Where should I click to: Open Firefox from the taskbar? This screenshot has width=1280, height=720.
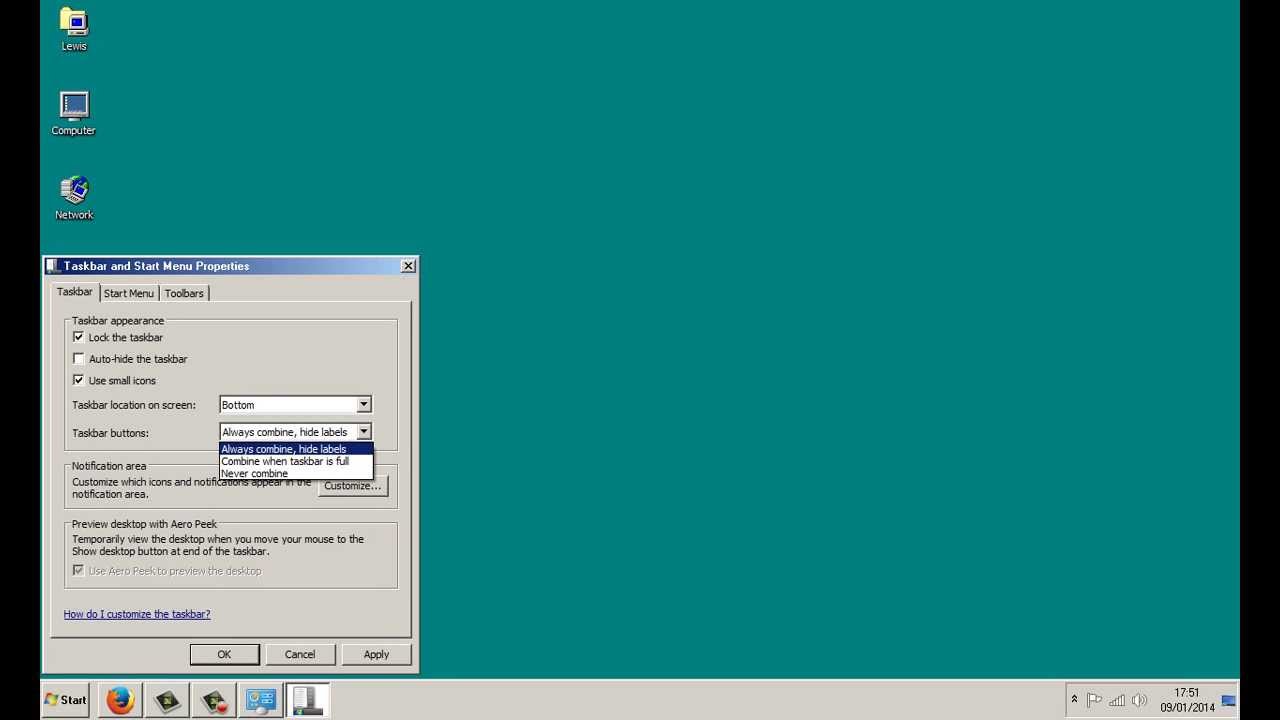tap(120, 700)
